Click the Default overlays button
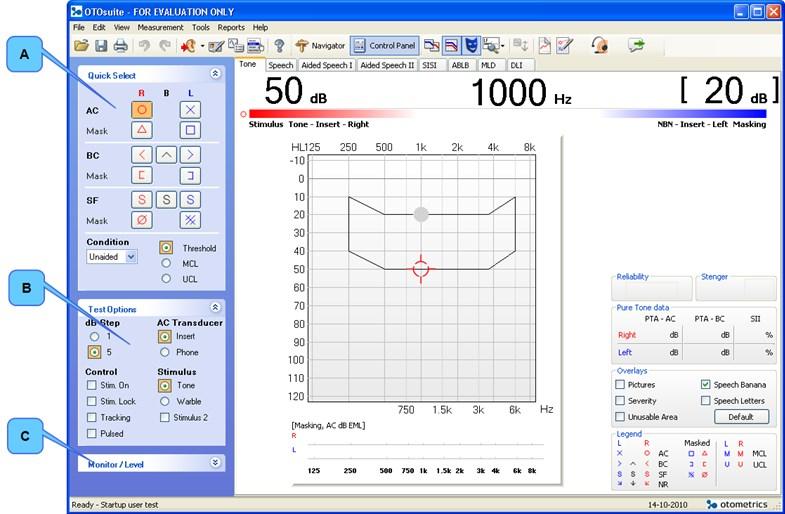This screenshot has height=514, width=785. coord(741,417)
